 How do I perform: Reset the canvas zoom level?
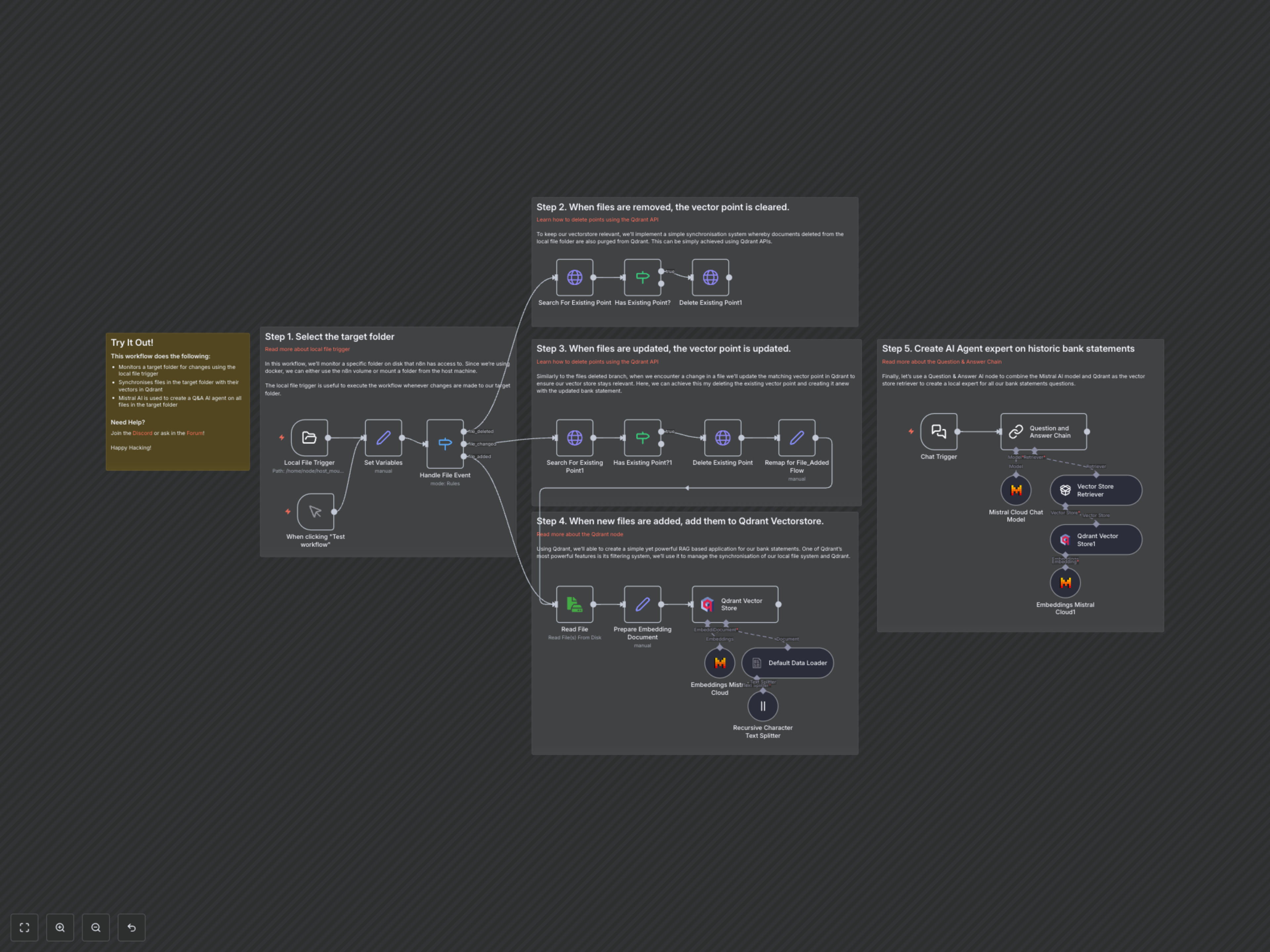(132, 927)
